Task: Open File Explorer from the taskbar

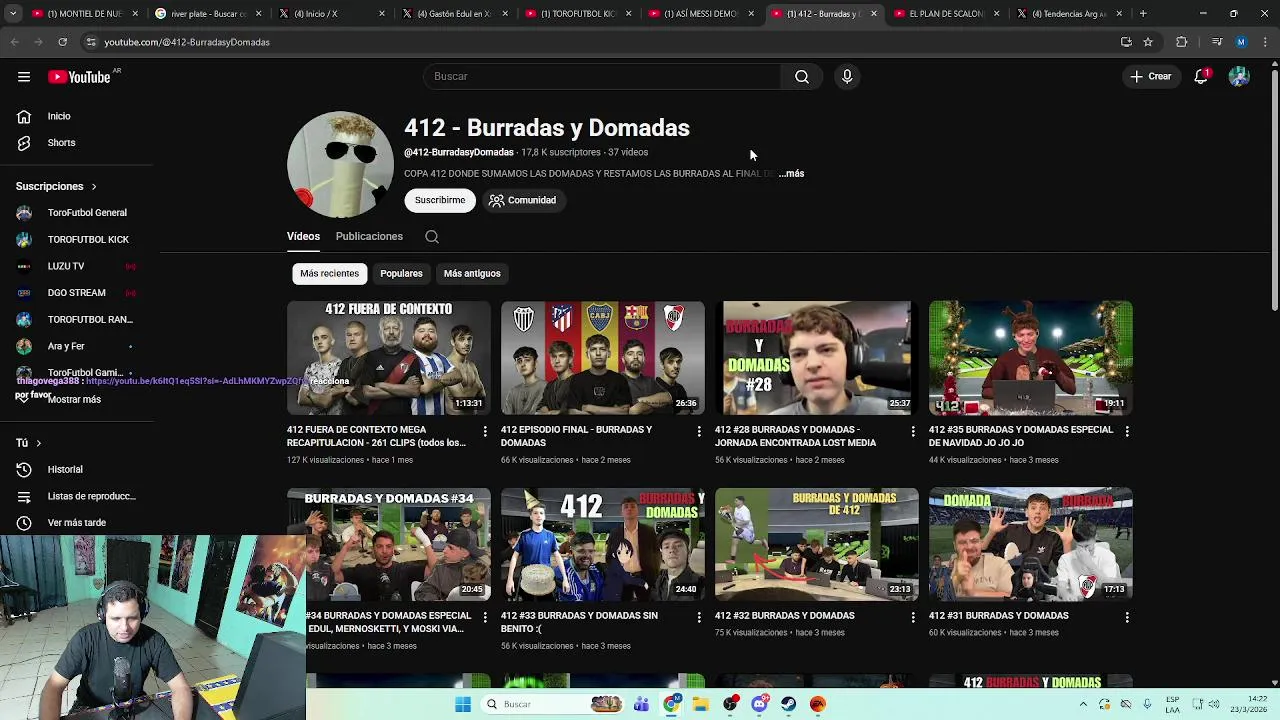Action: (701, 704)
